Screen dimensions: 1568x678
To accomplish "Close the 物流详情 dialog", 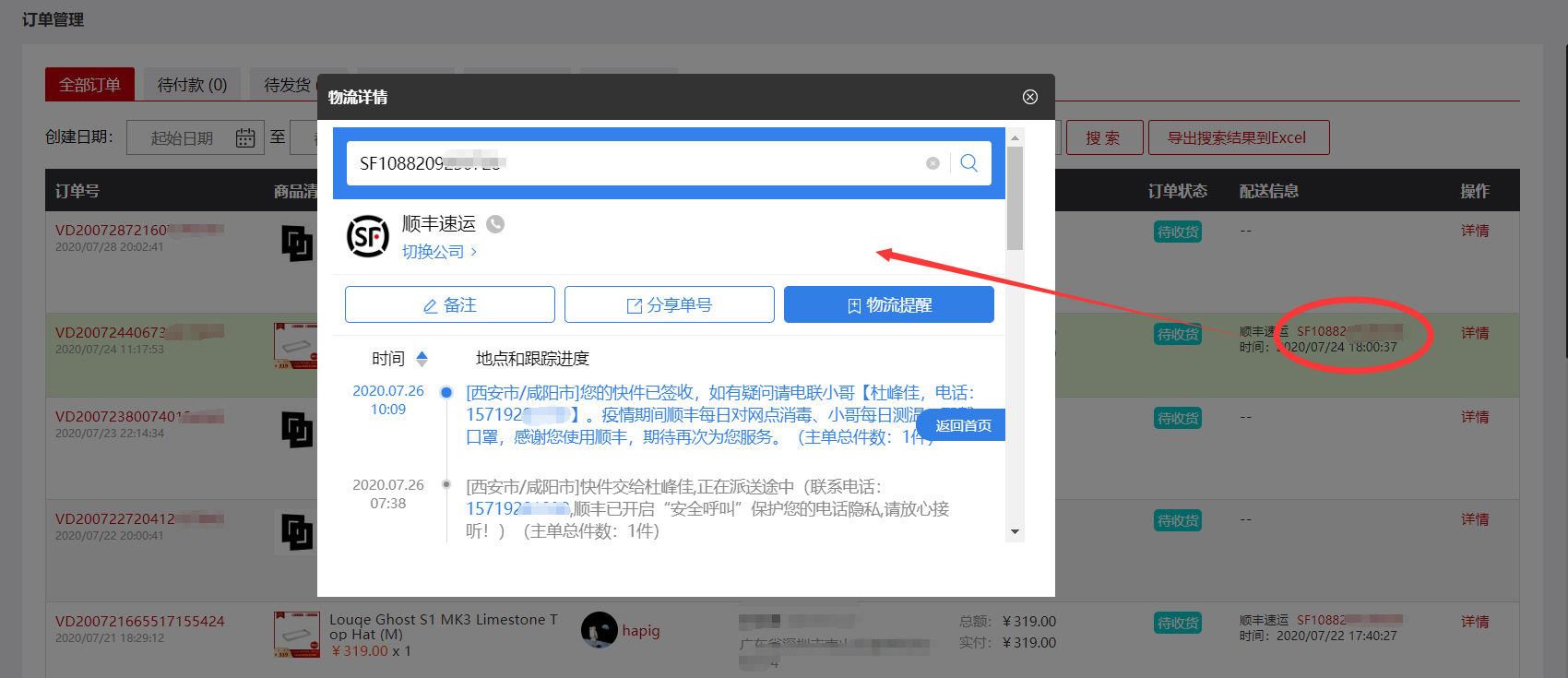I will [x=1030, y=97].
